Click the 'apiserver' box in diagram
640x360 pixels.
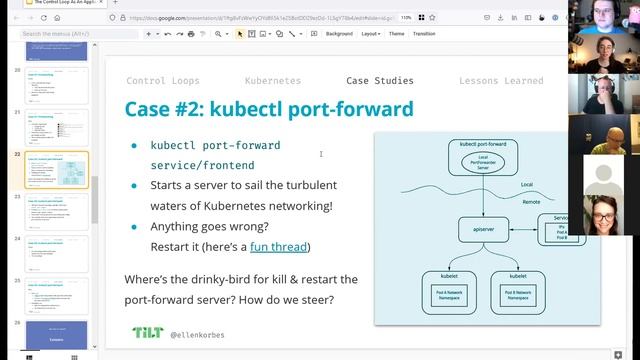pyautogui.click(x=484, y=230)
